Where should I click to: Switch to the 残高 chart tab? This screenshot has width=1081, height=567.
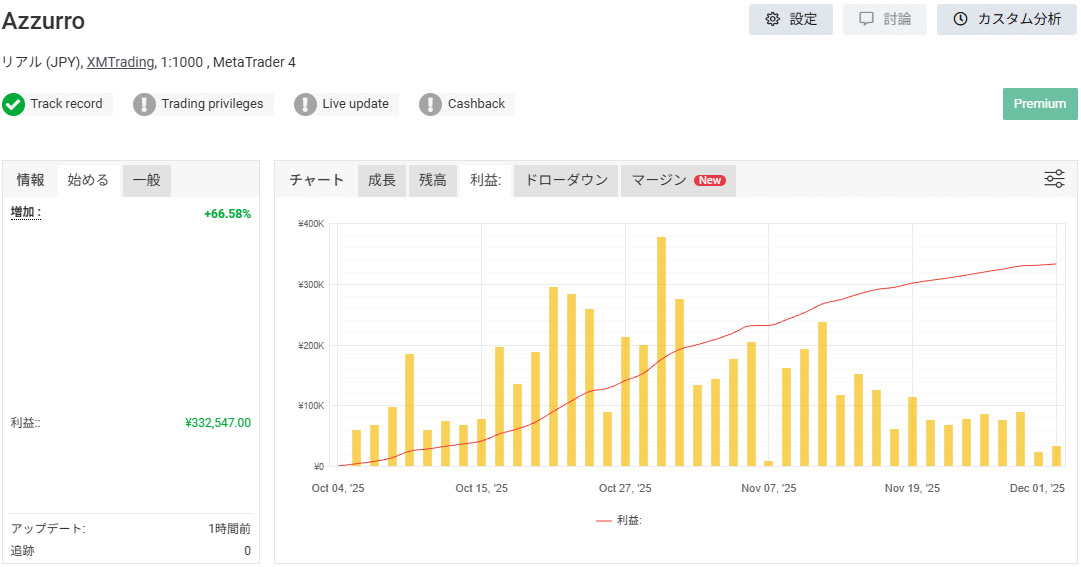[432, 180]
